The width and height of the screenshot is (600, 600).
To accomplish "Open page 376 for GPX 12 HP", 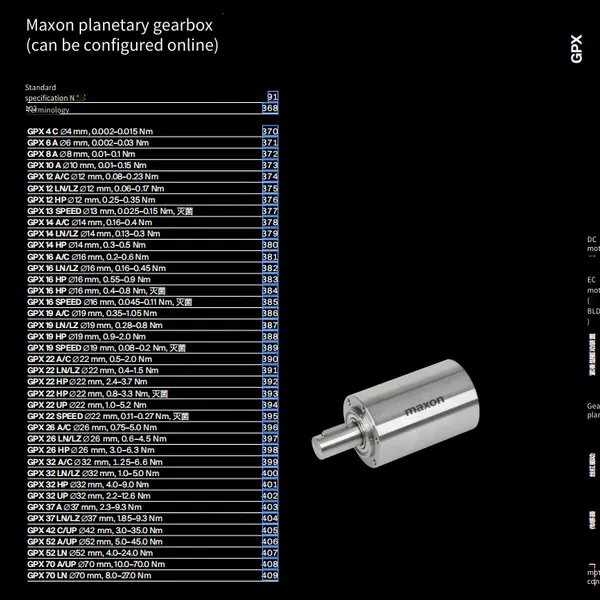I will (x=270, y=199).
